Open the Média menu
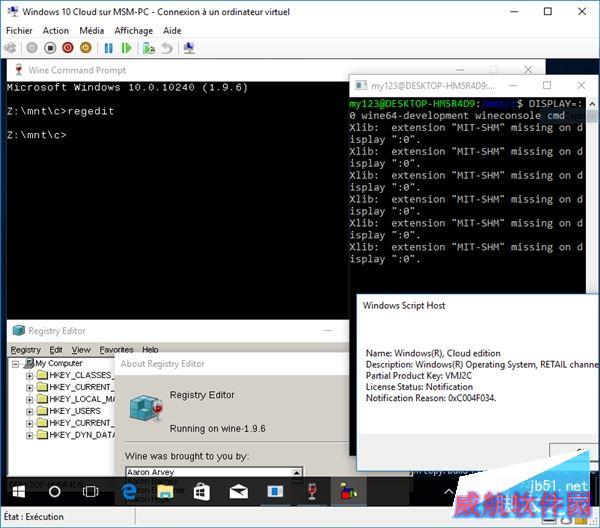Image resolution: width=600 pixels, height=528 pixels. [91, 31]
